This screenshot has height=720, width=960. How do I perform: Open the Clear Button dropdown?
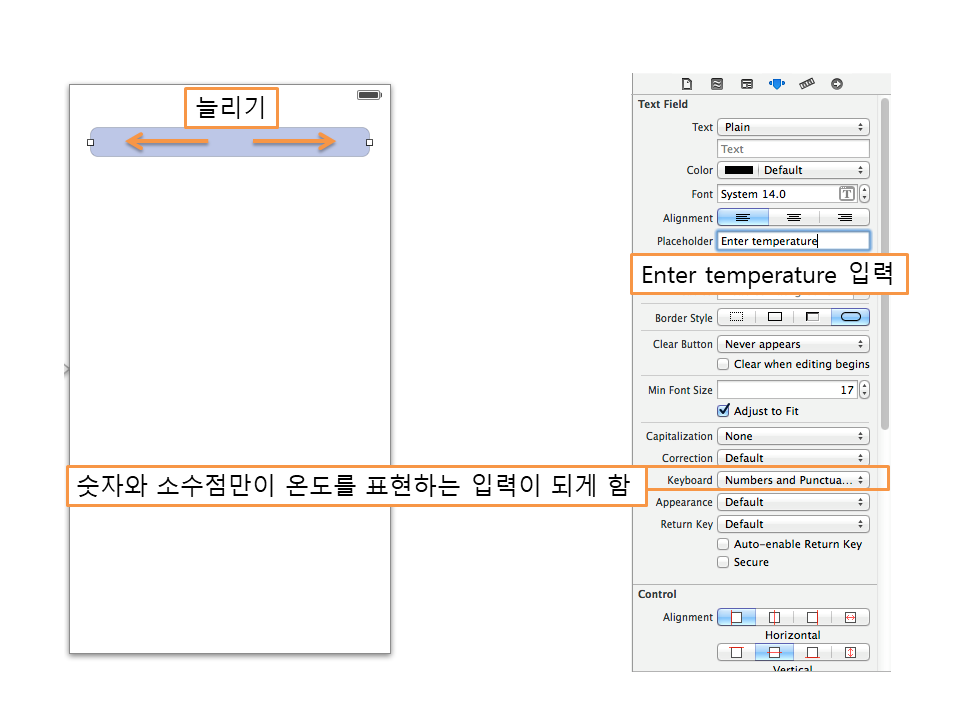point(793,344)
